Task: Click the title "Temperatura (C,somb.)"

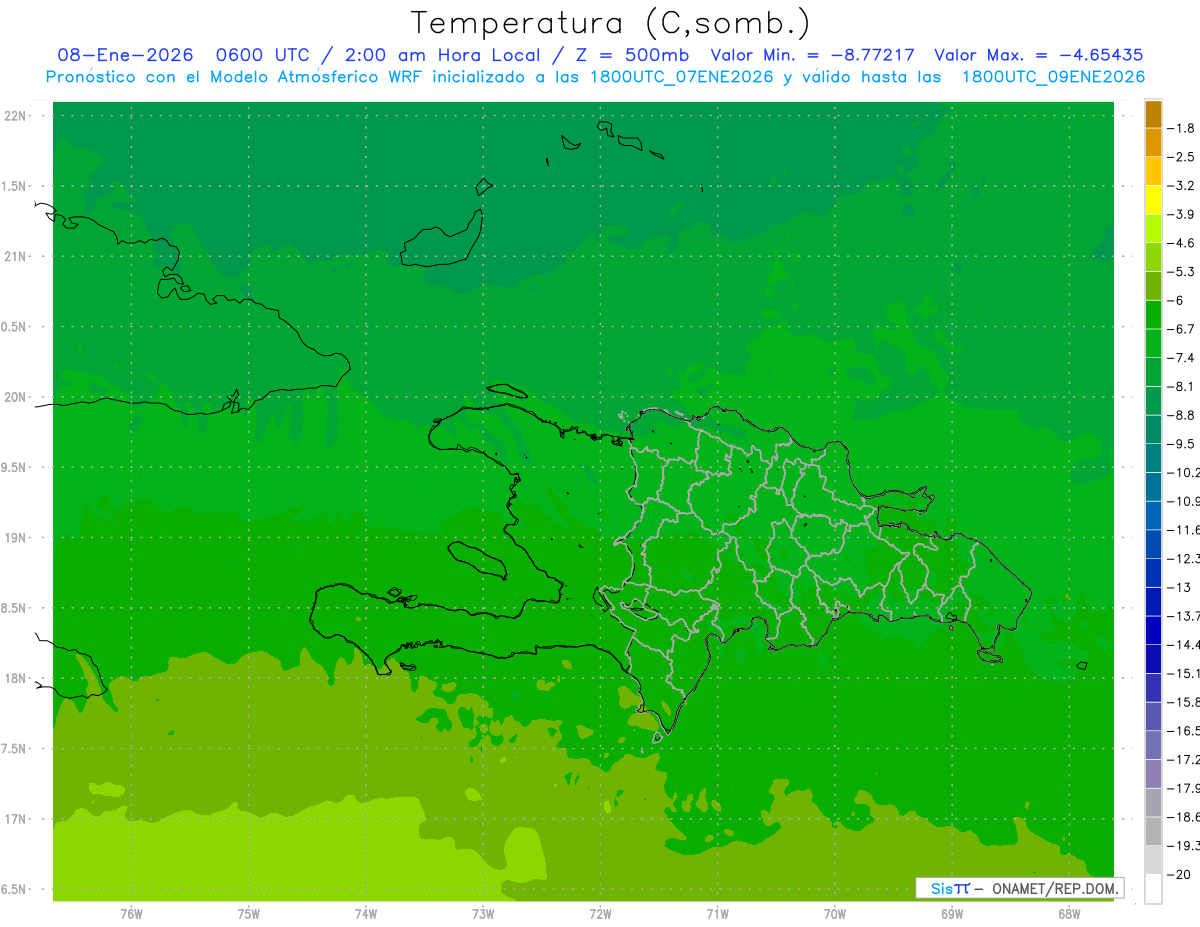Action: 611,23
